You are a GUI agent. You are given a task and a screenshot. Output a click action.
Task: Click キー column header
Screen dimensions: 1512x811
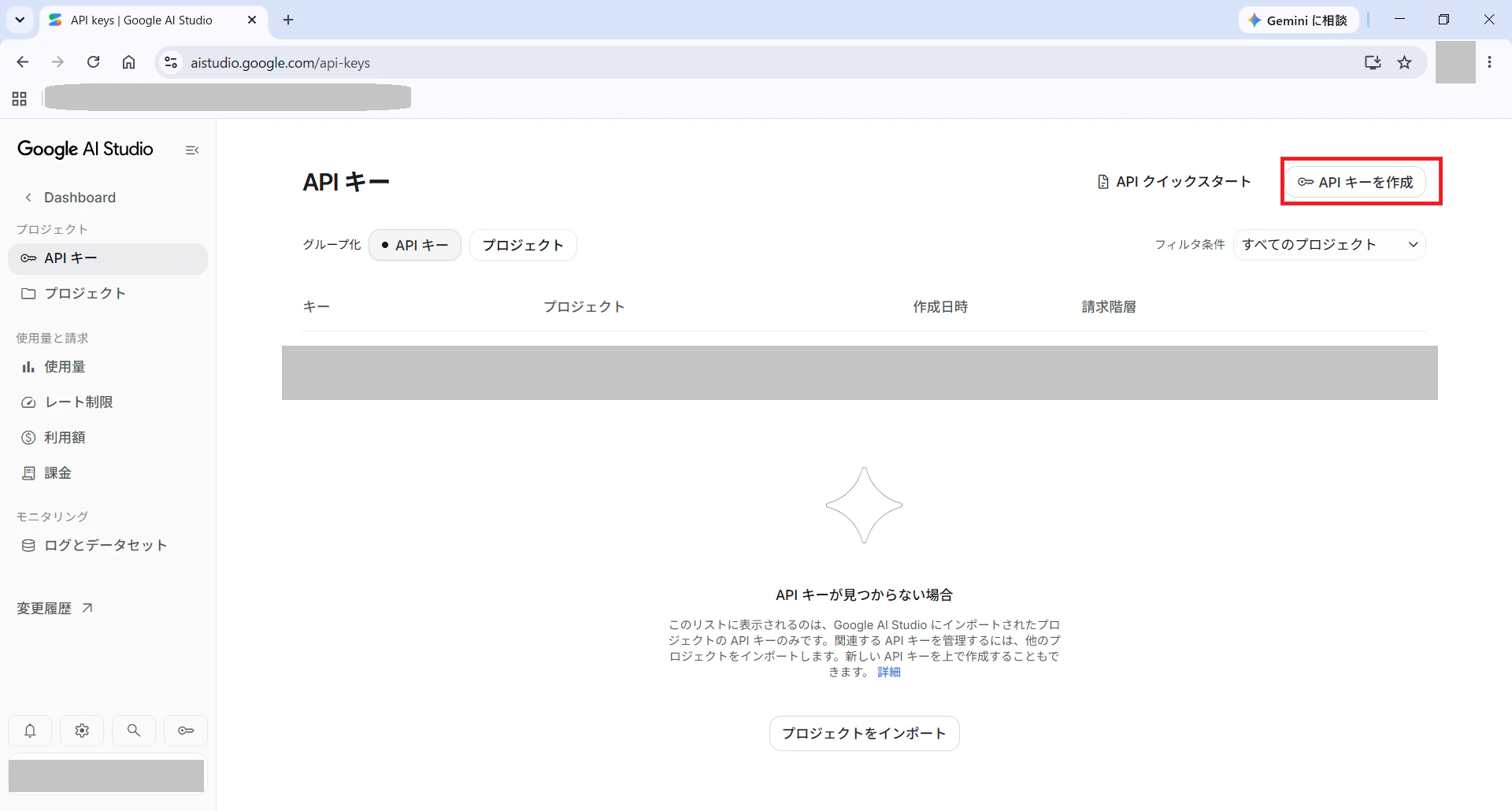tap(317, 307)
